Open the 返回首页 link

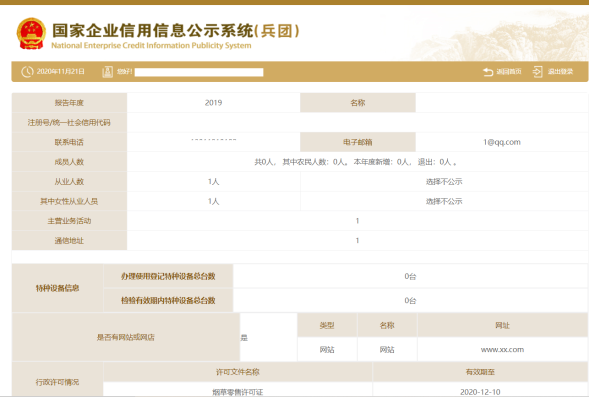click(x=509, y=71)
